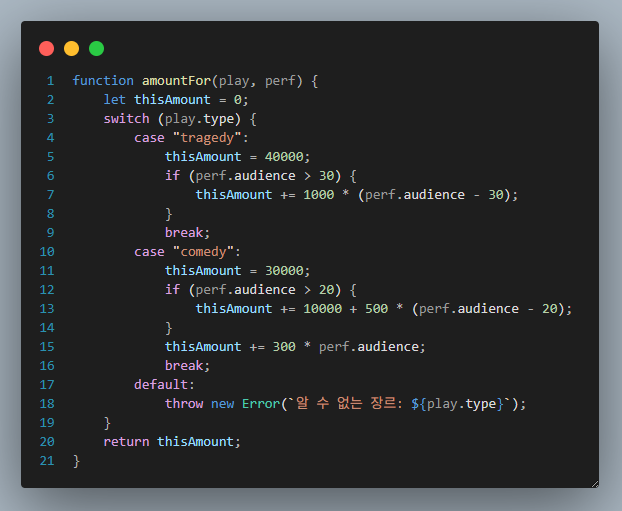This screenshot has height=511, width=622.
Task: Click line number 21
Action: pos(47,461)
